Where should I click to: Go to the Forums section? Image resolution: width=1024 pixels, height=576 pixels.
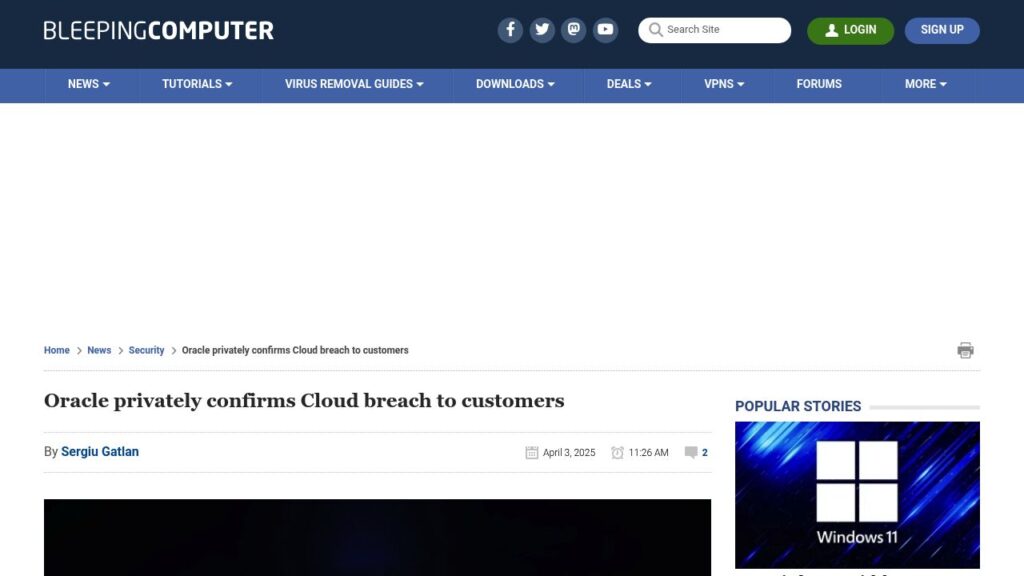(x=819, y=84)
